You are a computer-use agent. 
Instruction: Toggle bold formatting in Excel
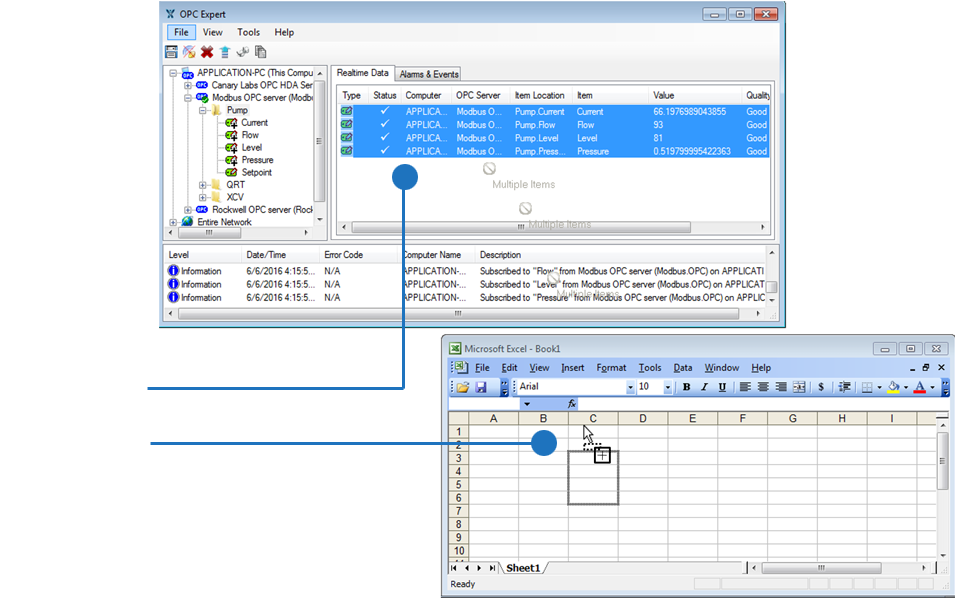tap(685, 387)
